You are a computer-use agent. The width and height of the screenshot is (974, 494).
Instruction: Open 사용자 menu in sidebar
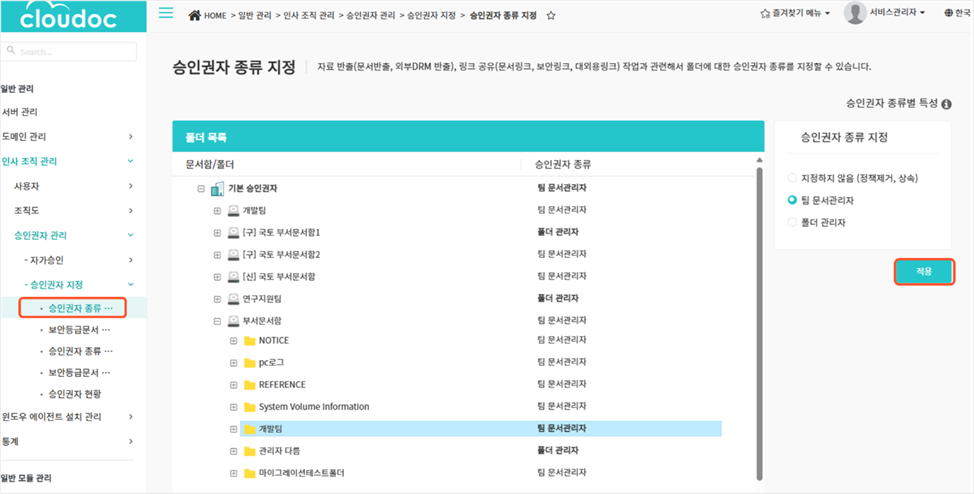27,186
